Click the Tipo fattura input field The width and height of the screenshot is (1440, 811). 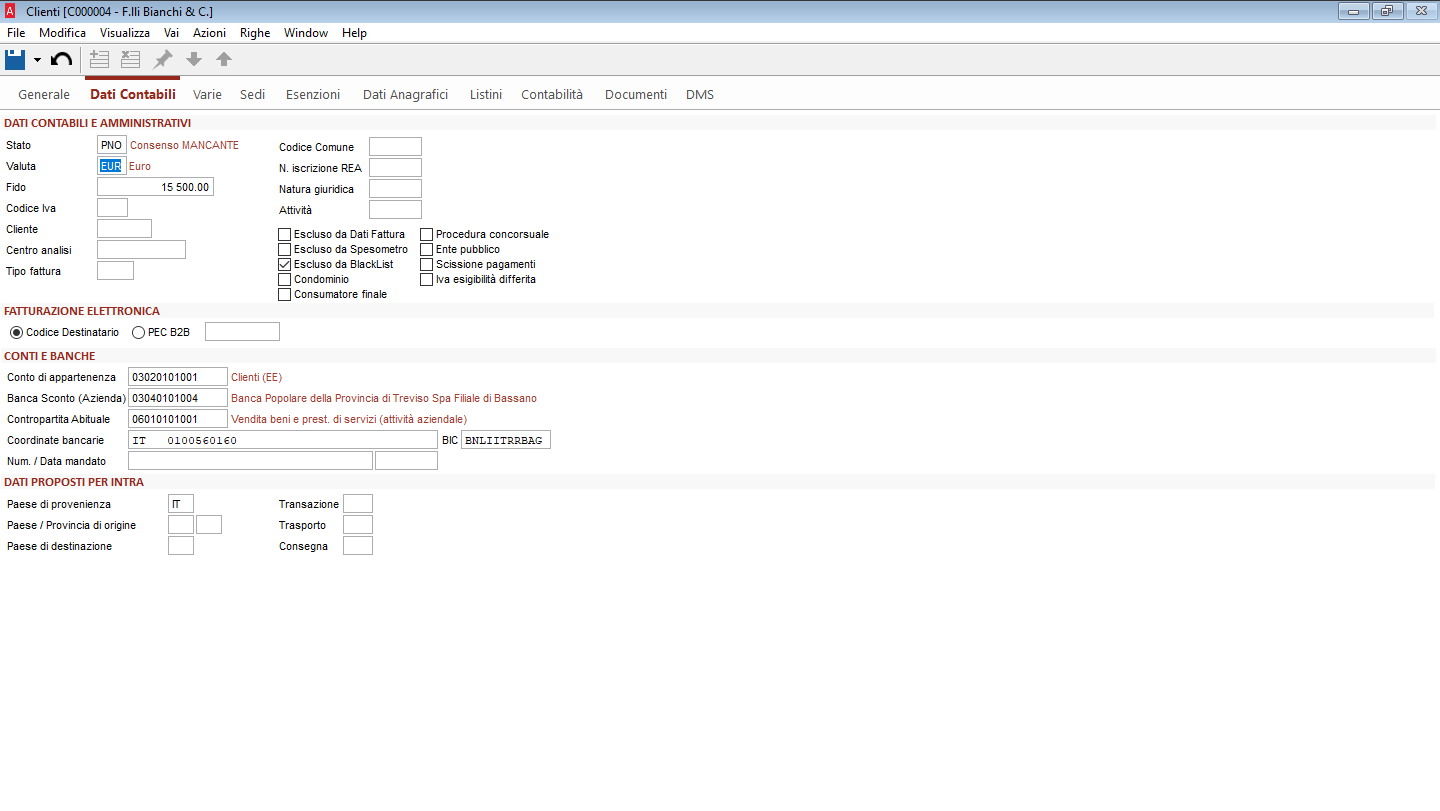tap(115, 271)
